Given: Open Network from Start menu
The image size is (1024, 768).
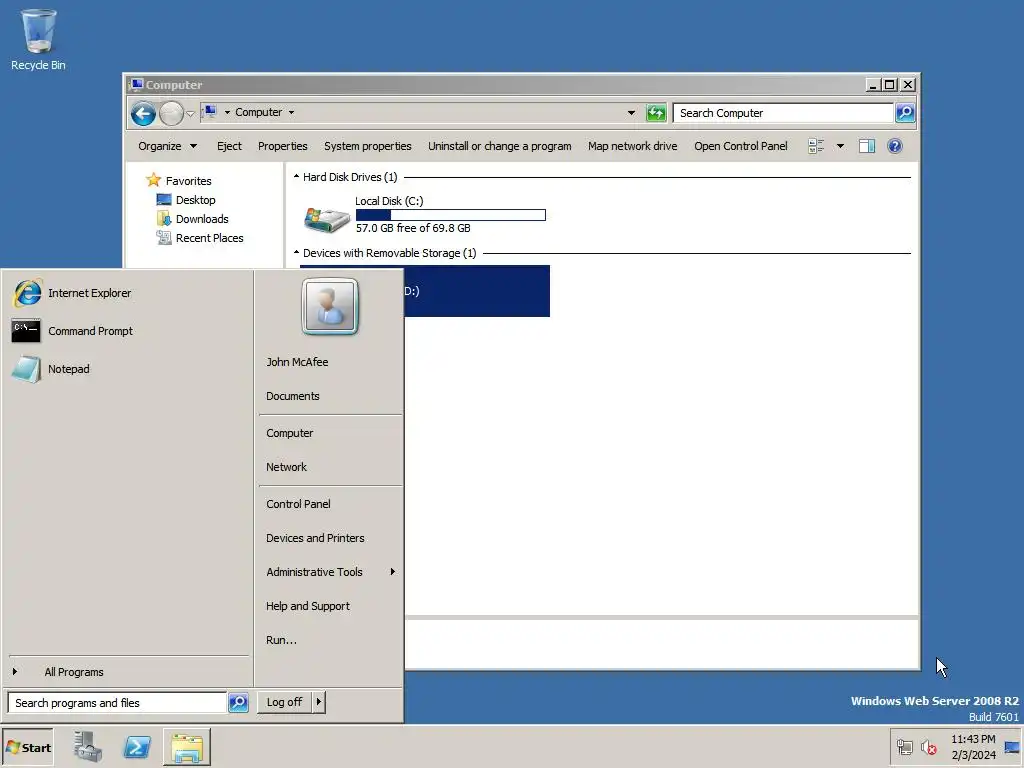Looking at the screenshot, I should [x=286, y=467].
